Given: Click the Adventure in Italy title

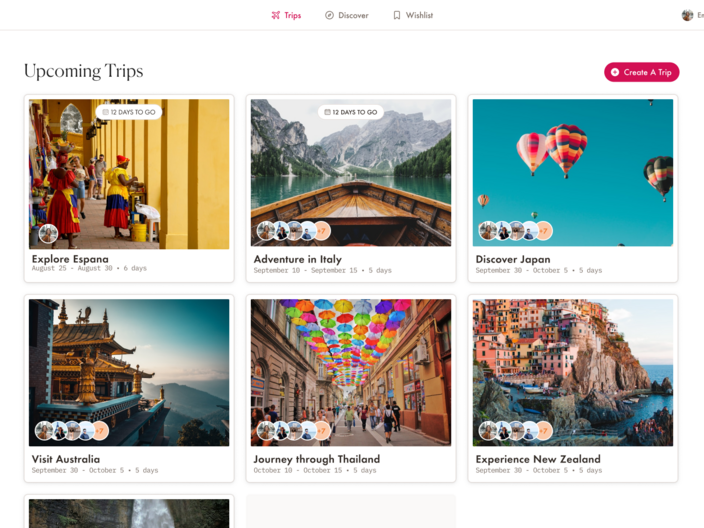Looking at the screenshot, I should (298, 259).
